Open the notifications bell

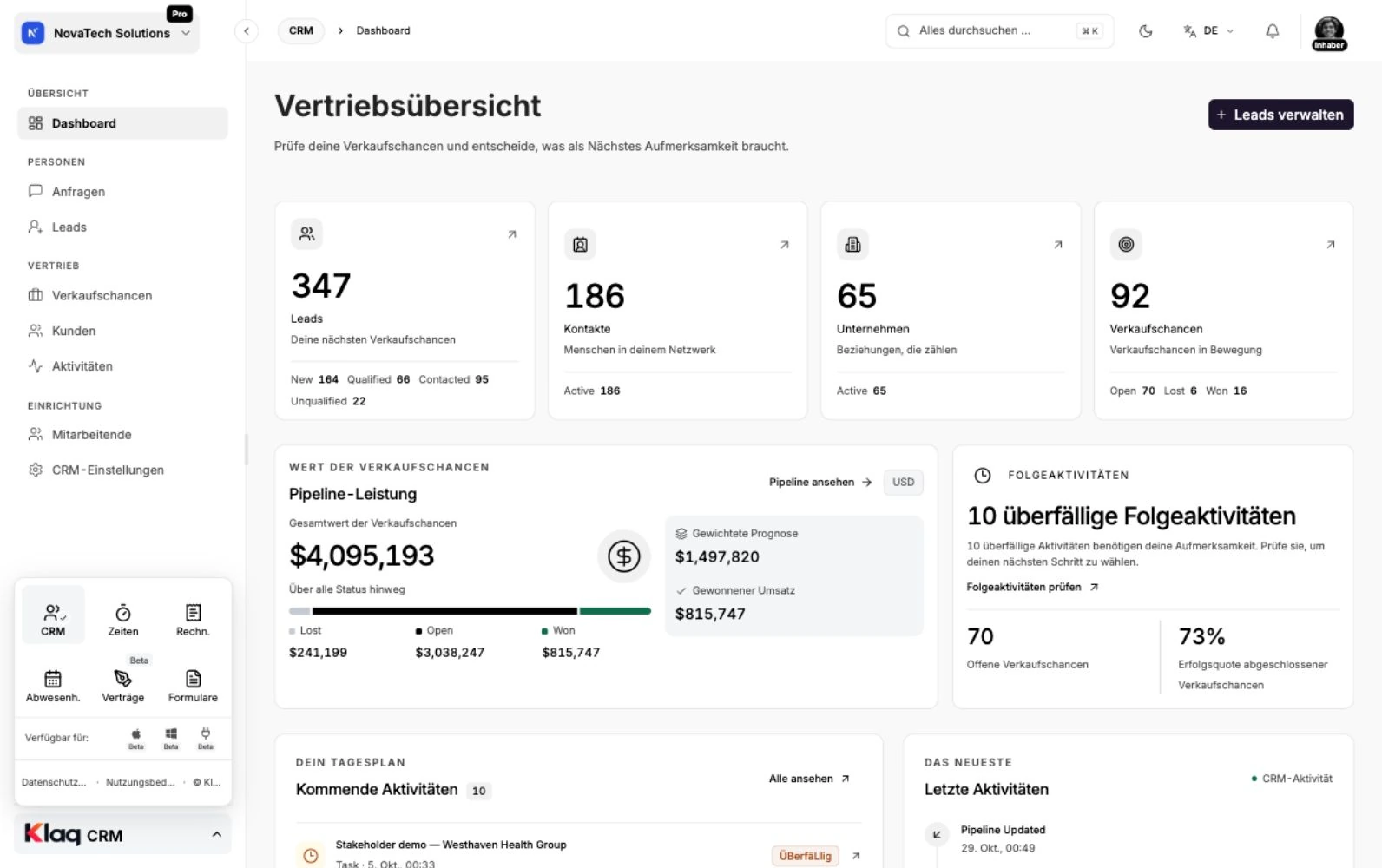coord(1272,31)
